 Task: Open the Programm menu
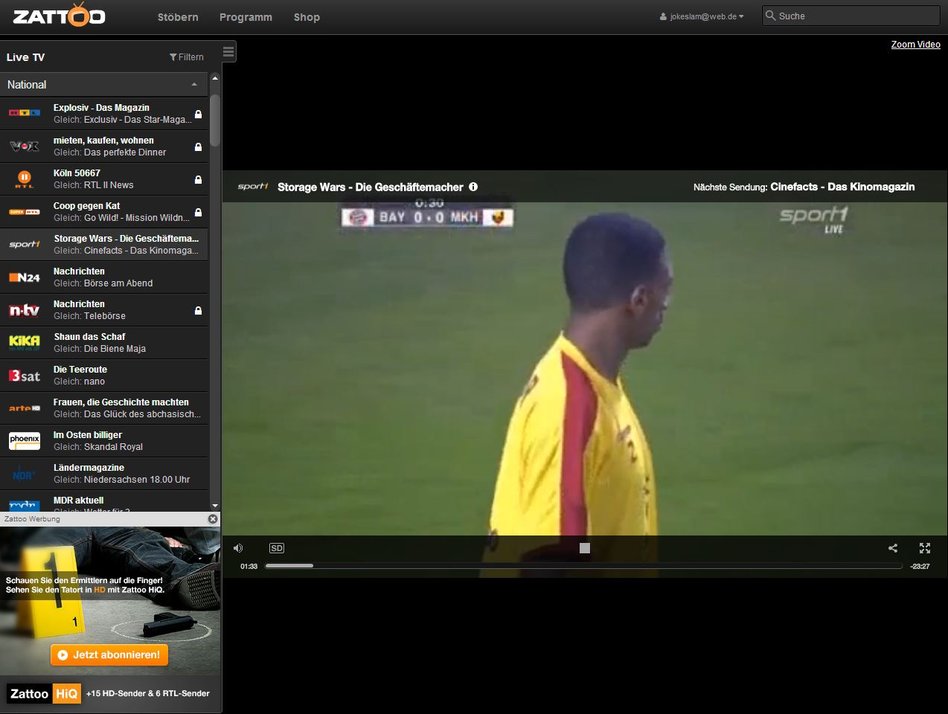point(245,17)
